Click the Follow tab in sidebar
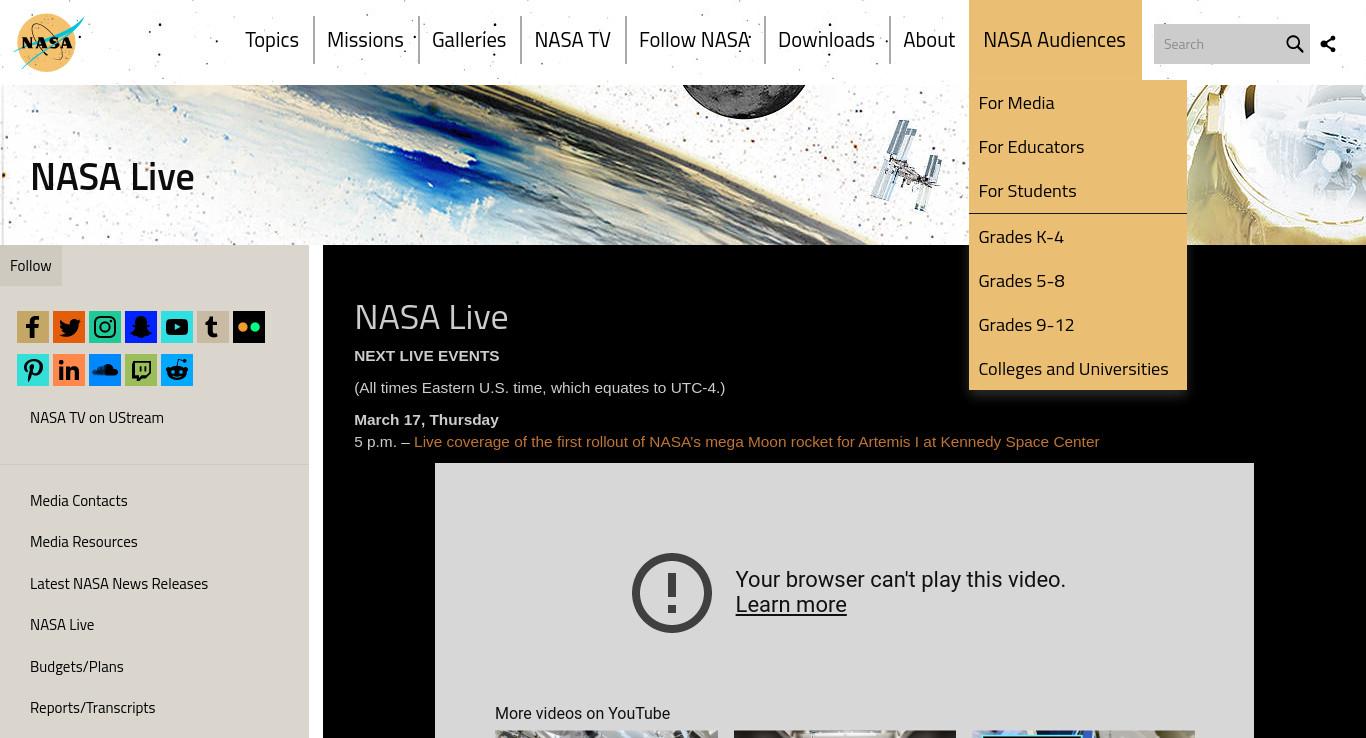 pyautogui.click(x=31, y=266)
